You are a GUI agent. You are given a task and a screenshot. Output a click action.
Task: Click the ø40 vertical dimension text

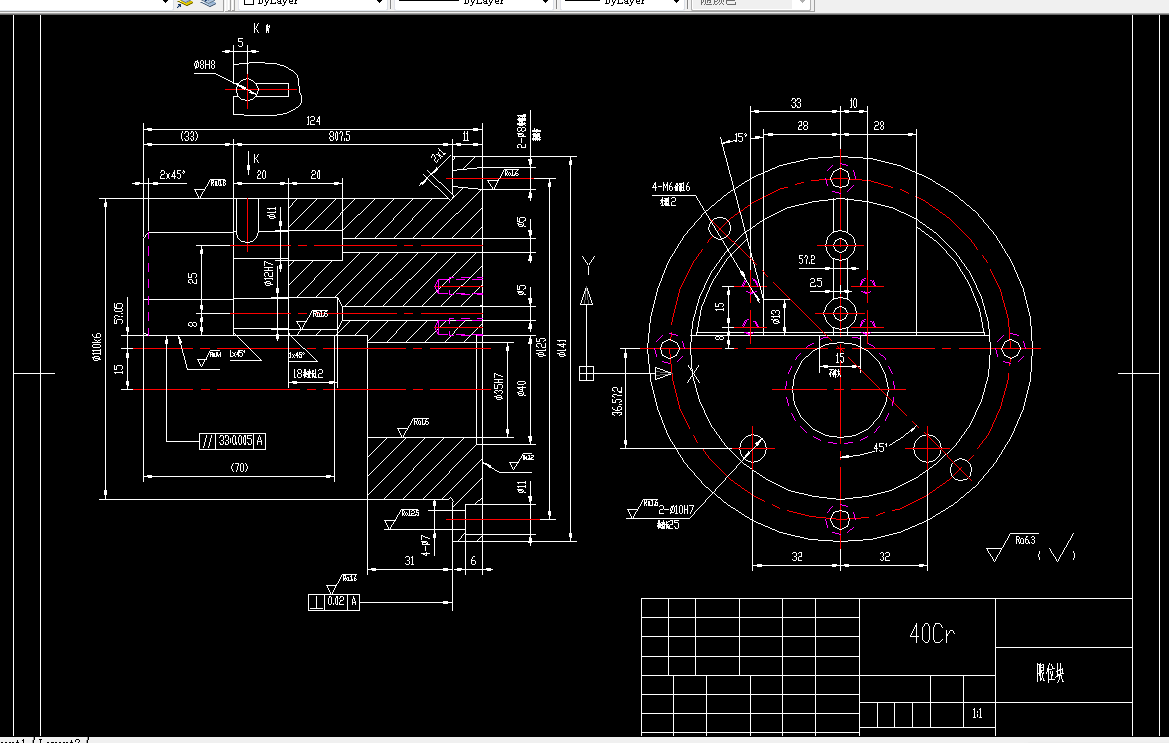coord(522,388)
